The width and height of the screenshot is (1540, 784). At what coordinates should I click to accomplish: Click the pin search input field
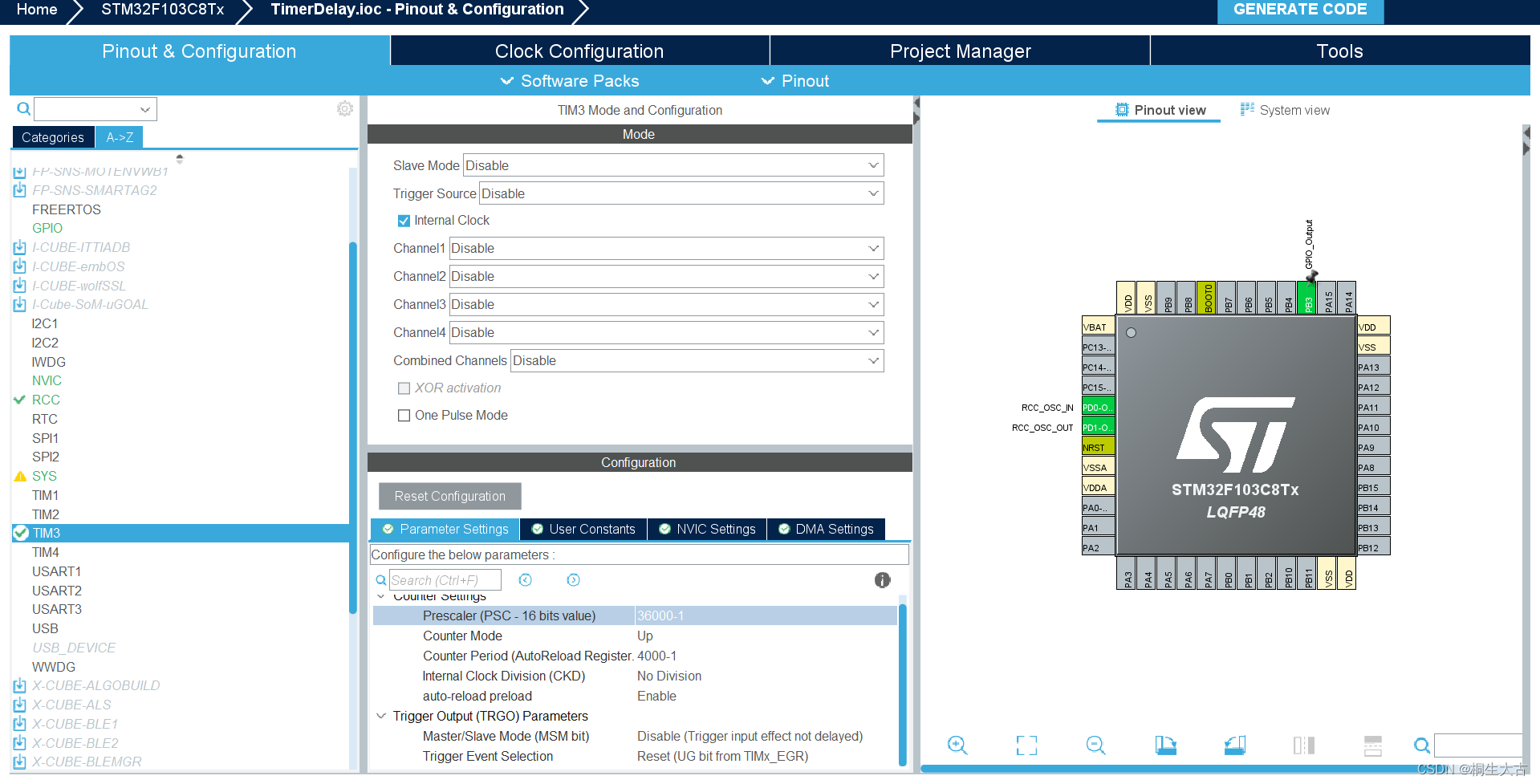click(1478, 745)
